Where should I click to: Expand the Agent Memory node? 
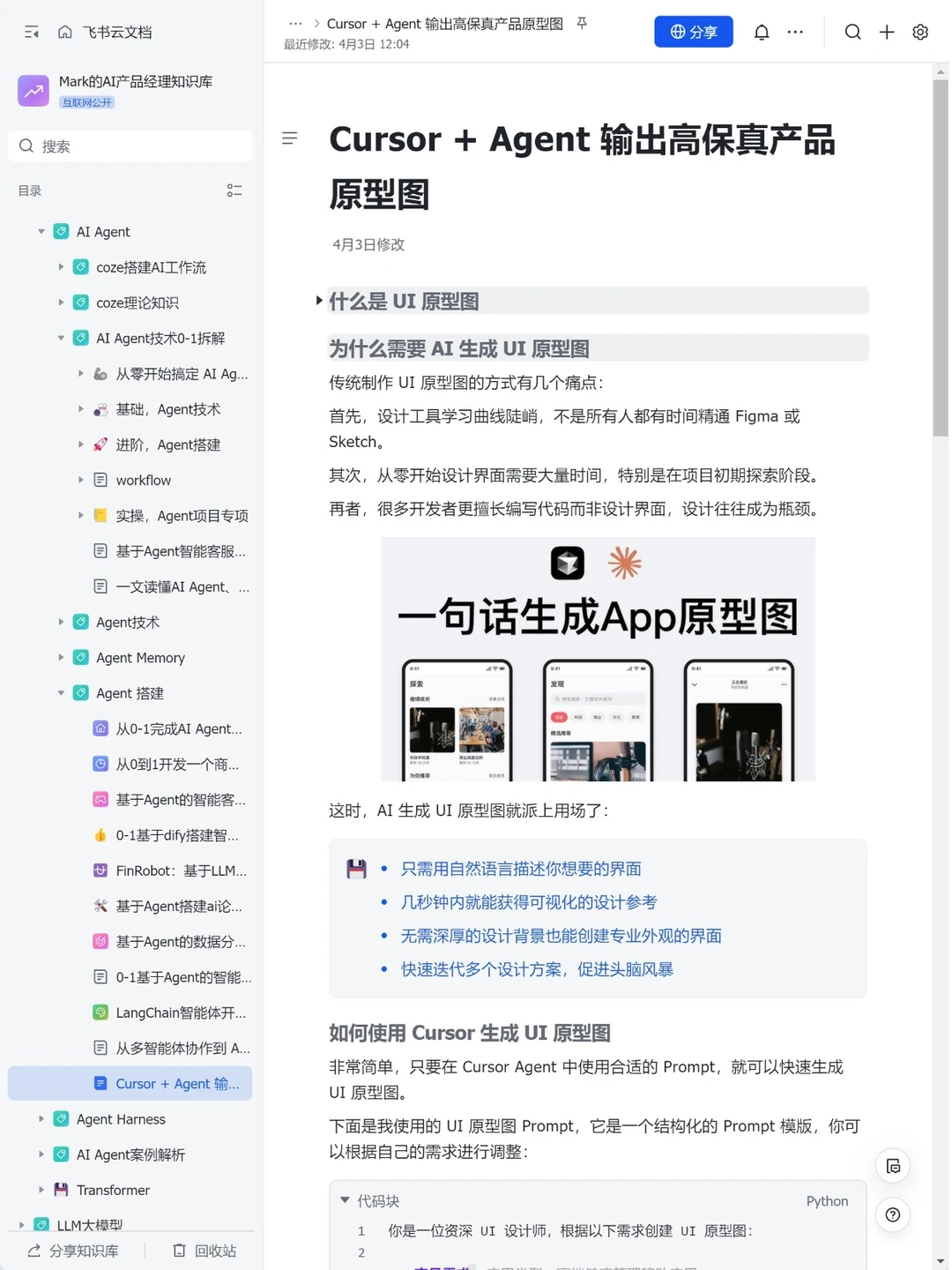(x=61, y=657)
